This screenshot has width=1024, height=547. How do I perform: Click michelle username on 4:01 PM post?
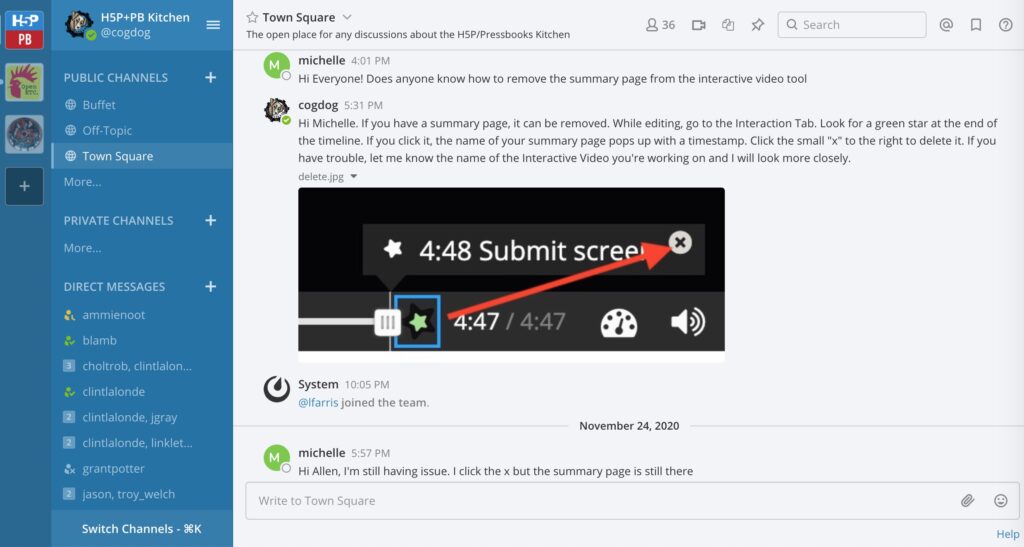(x=321, y=60)
